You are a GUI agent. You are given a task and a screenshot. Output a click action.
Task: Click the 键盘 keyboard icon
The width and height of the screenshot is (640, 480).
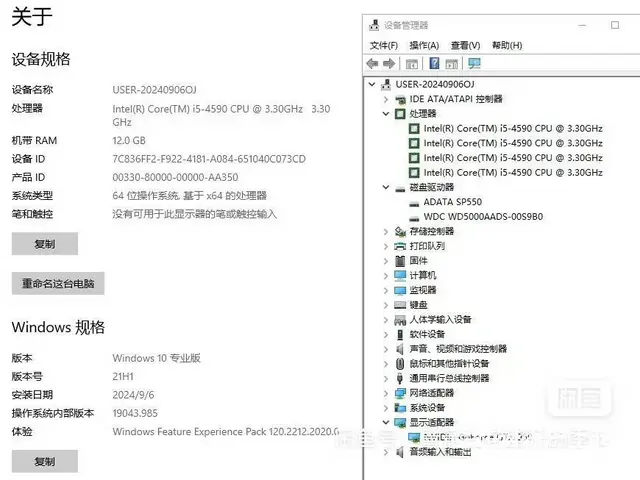pos(400,305)
